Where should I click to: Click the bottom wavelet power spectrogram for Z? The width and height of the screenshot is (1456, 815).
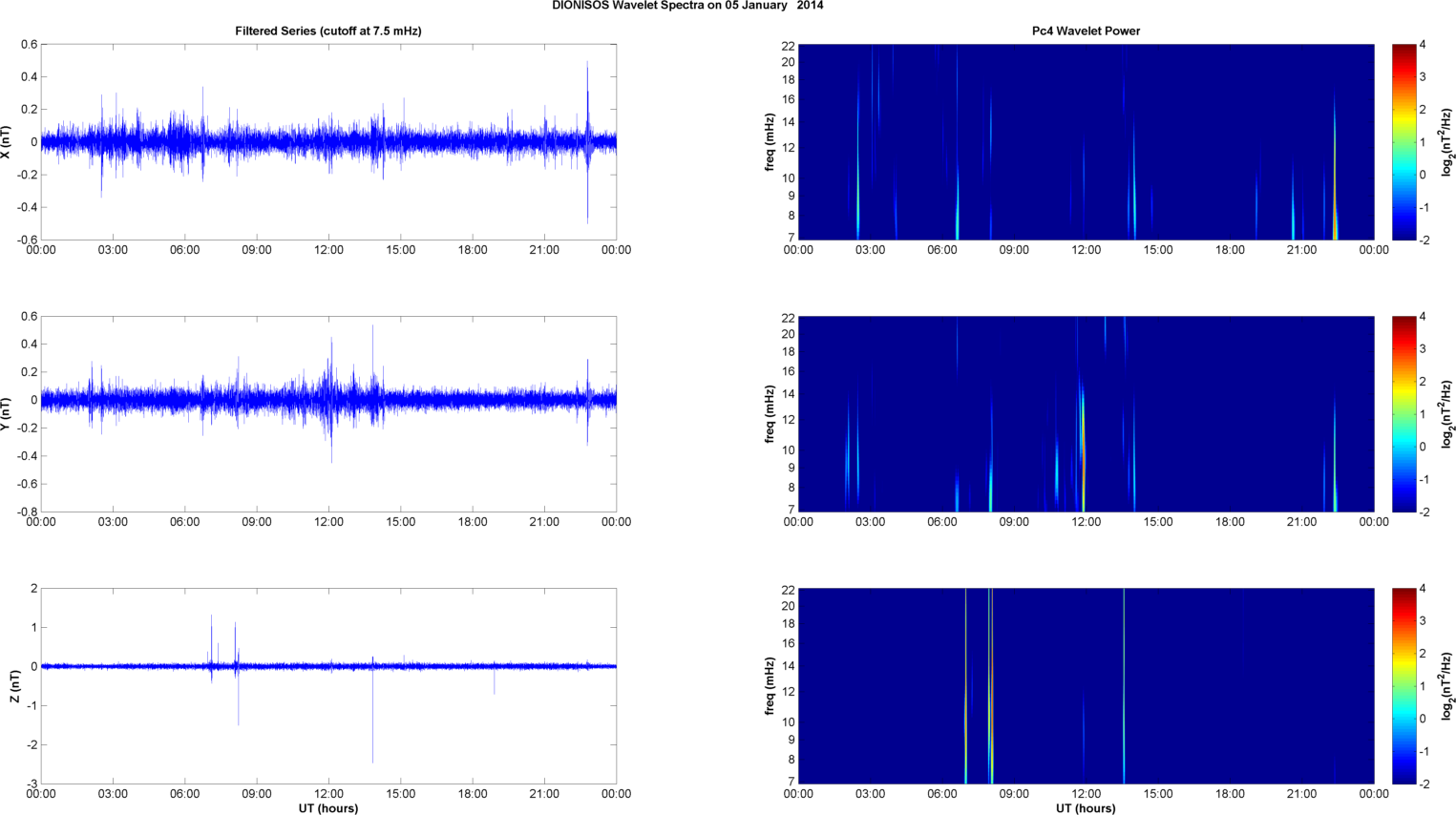tap(1086, 686)
